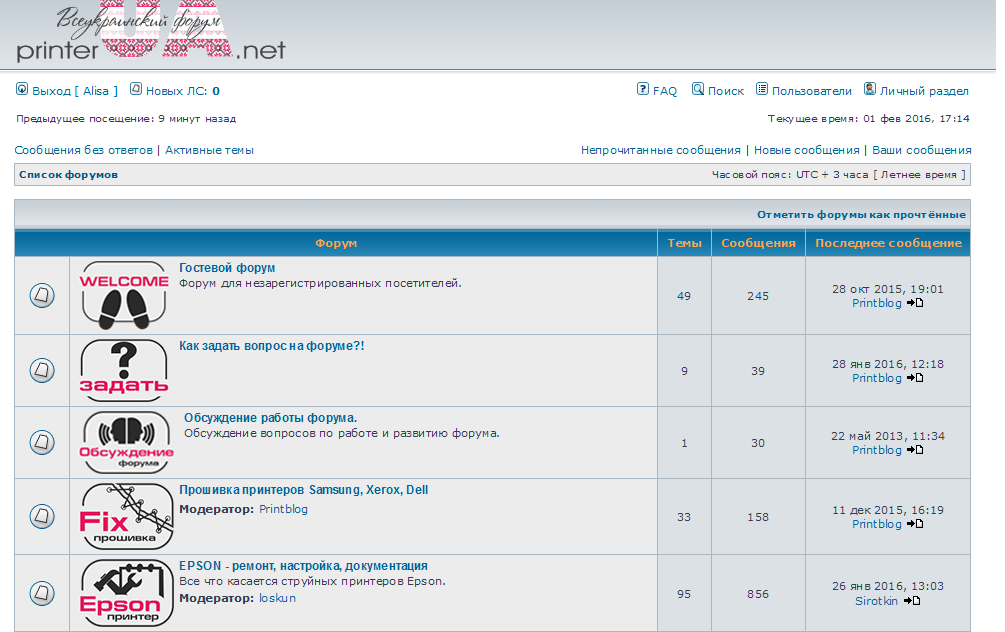View Ваши сообщения
The height and width of the screenshot is (632, 1005).
[922, 150]
